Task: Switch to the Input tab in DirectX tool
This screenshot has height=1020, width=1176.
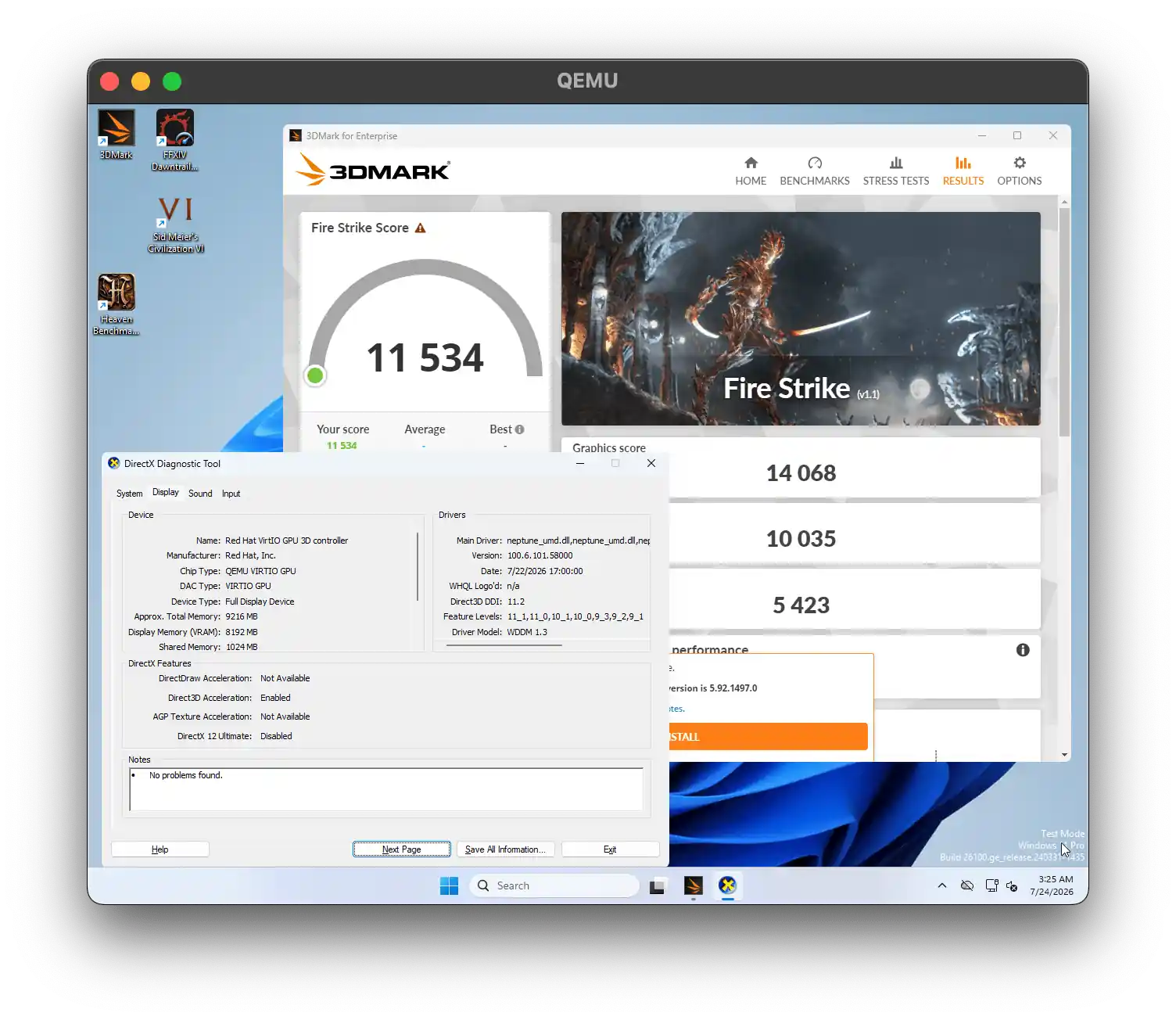Action: [x=231, y=494]
